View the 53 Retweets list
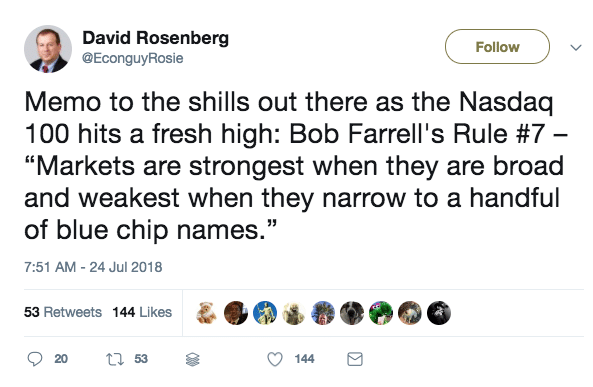The image size is (593, 387). tap(63, 312)
